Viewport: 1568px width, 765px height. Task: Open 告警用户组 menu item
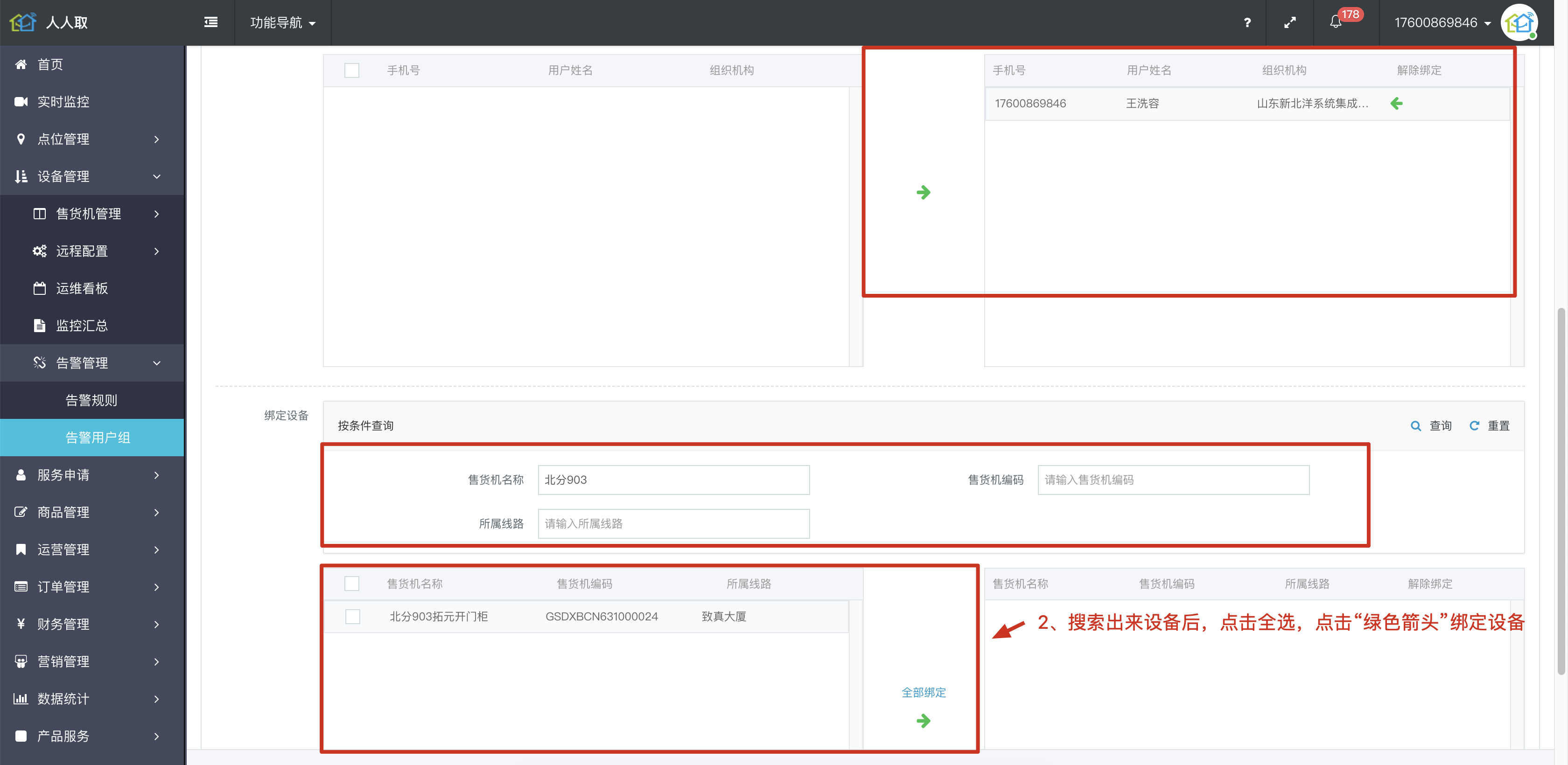pos(91,438)
